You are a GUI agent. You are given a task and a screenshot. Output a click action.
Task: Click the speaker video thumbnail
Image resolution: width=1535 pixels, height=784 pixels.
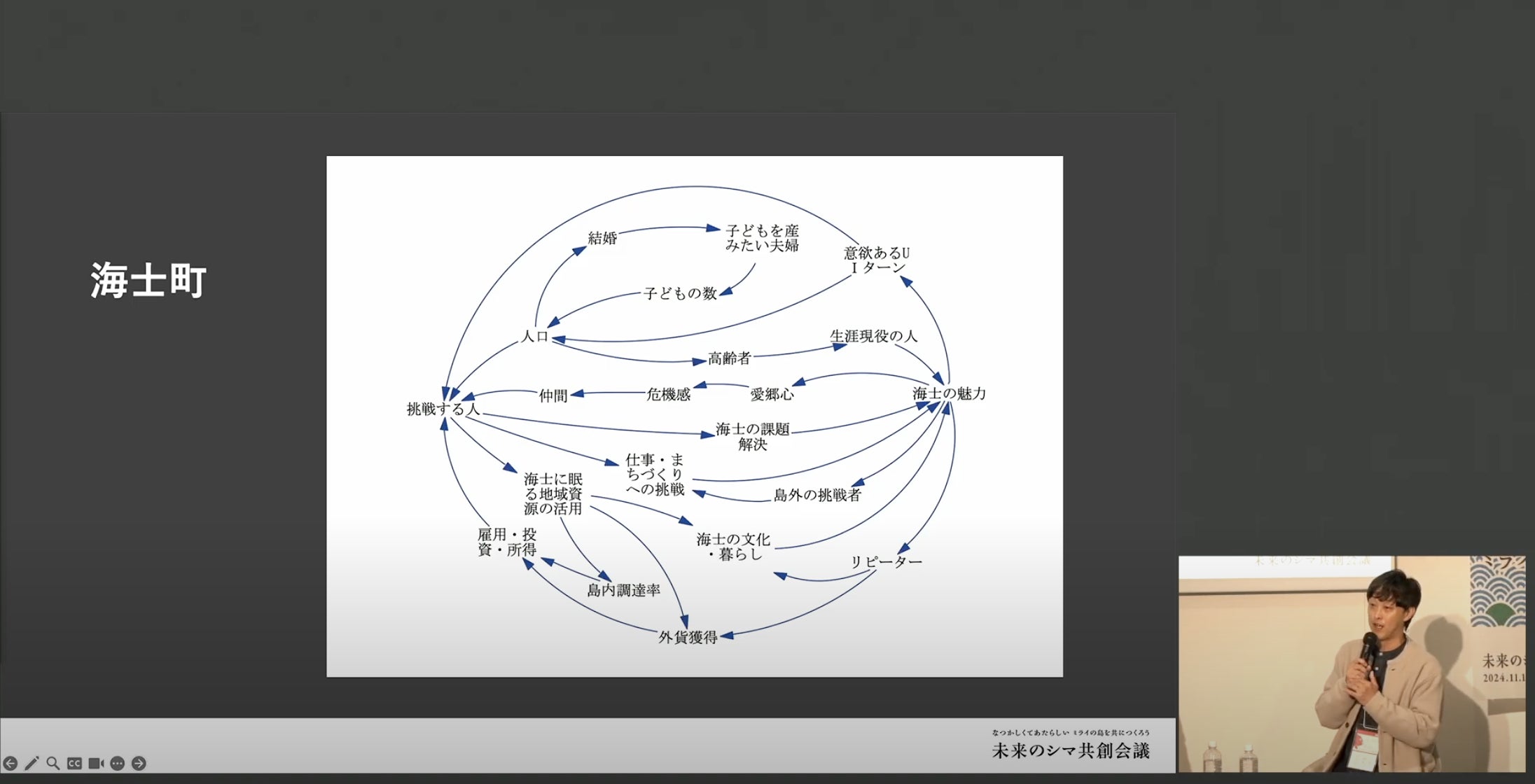[x=1352, y=664]
